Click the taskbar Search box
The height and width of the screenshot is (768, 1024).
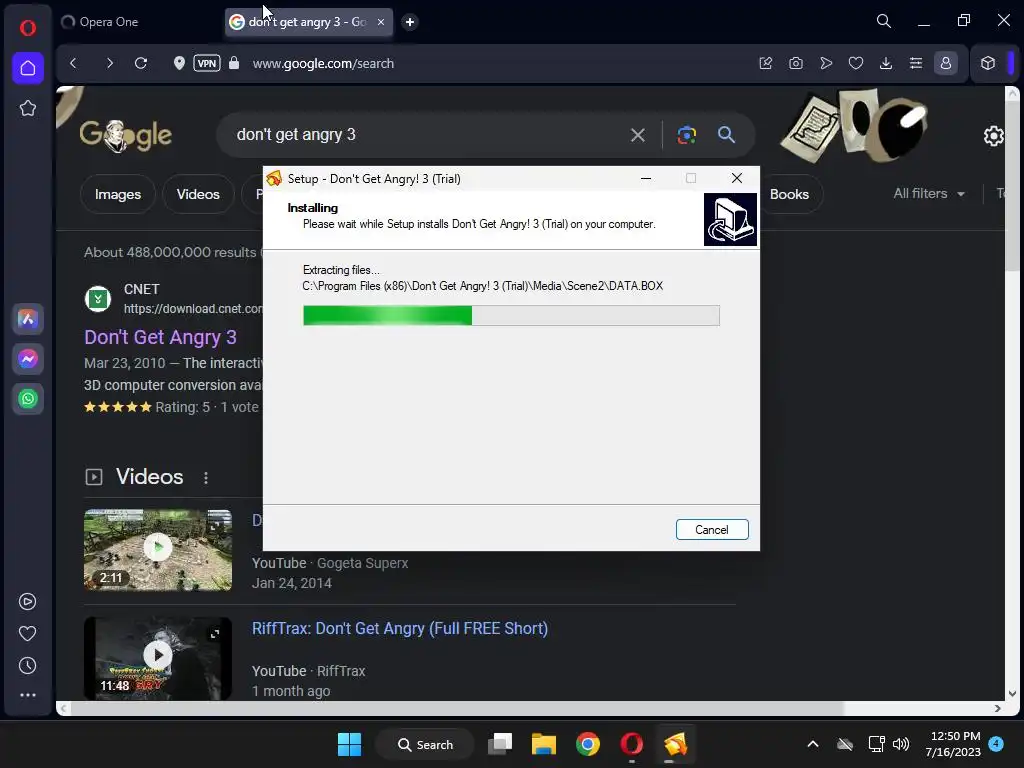tap(425, 744)
